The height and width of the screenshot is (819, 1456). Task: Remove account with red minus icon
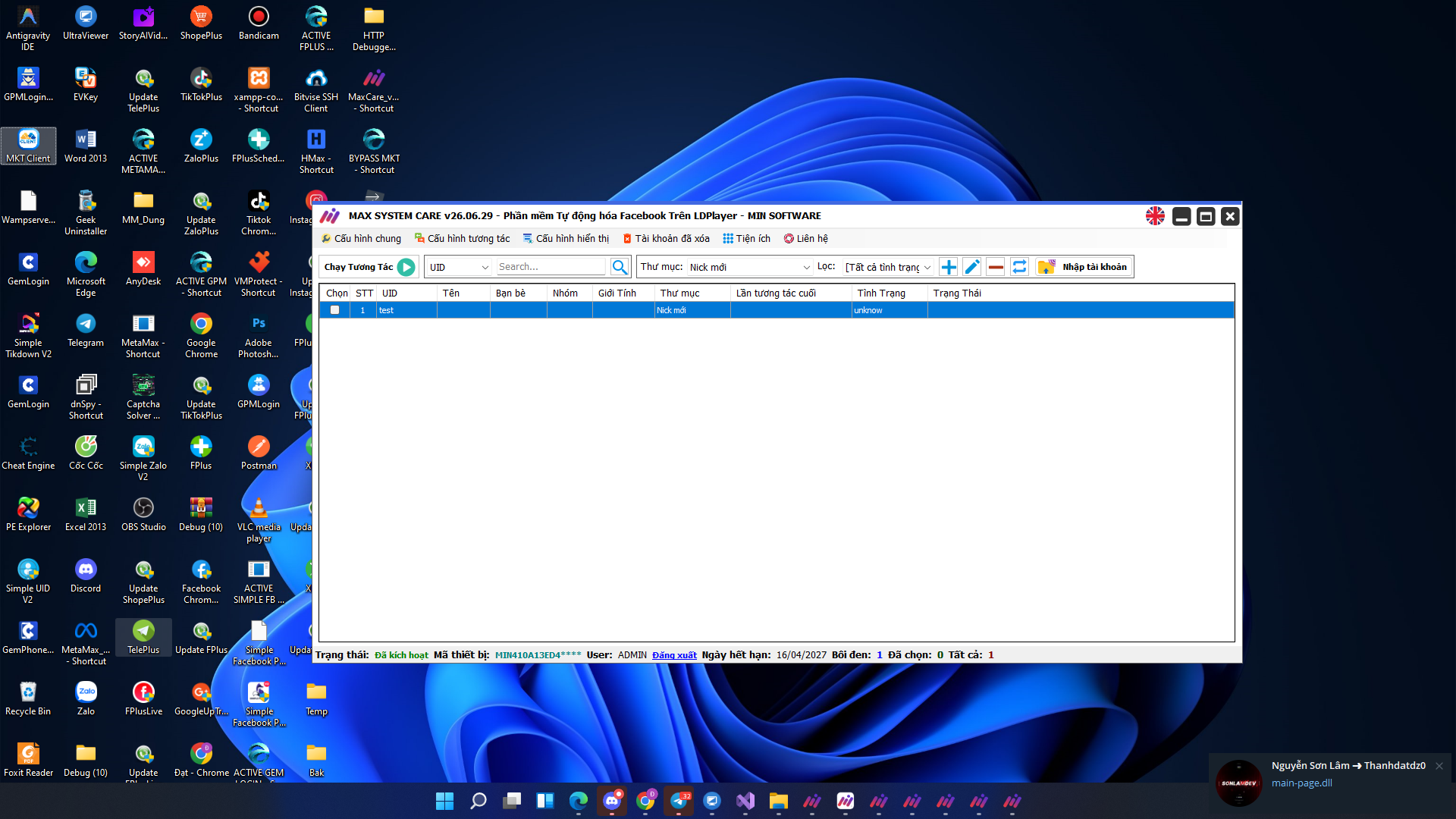tap(996, 267)
